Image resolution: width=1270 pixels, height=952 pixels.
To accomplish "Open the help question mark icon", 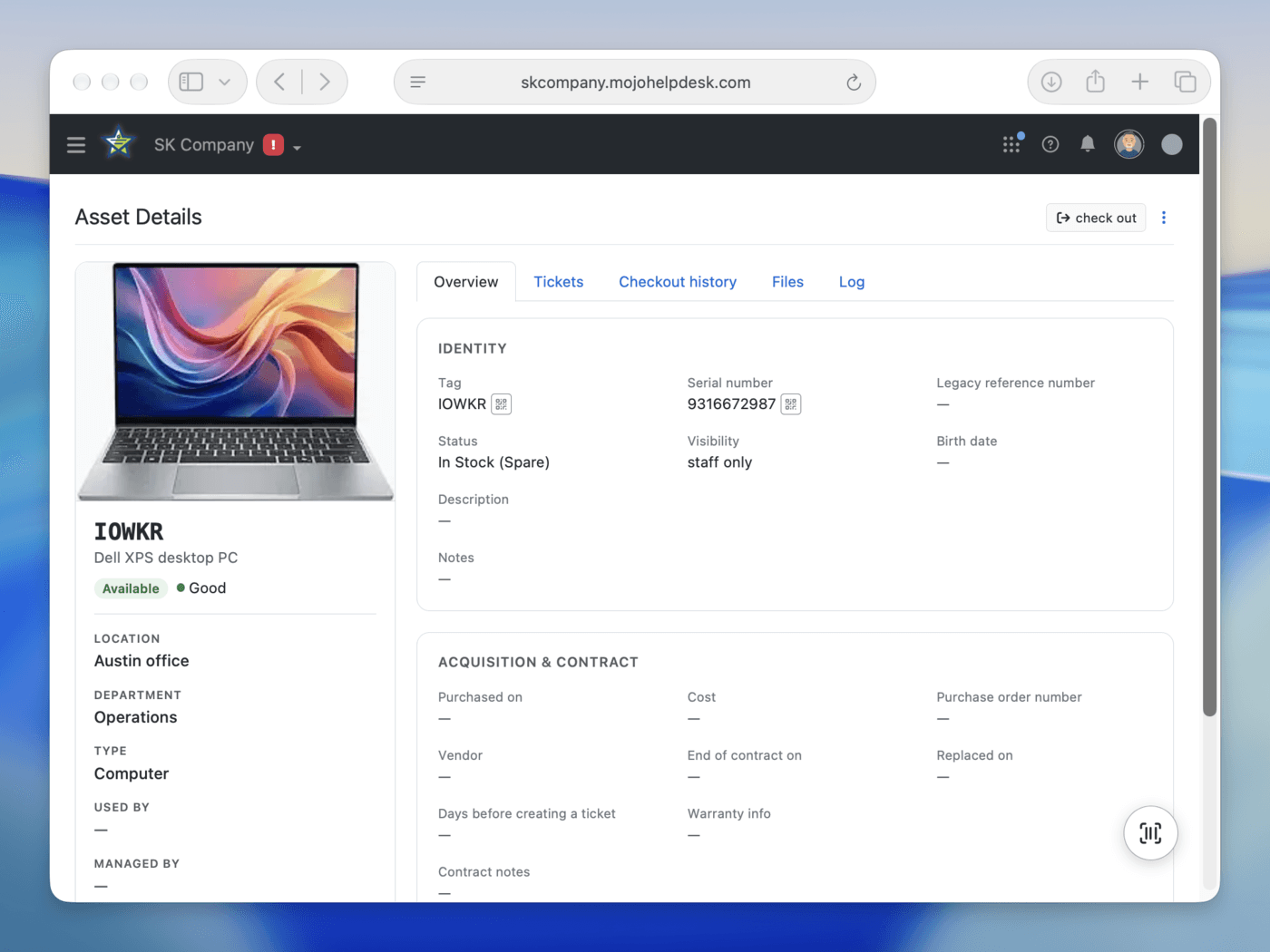I will tap(1050, 144).
